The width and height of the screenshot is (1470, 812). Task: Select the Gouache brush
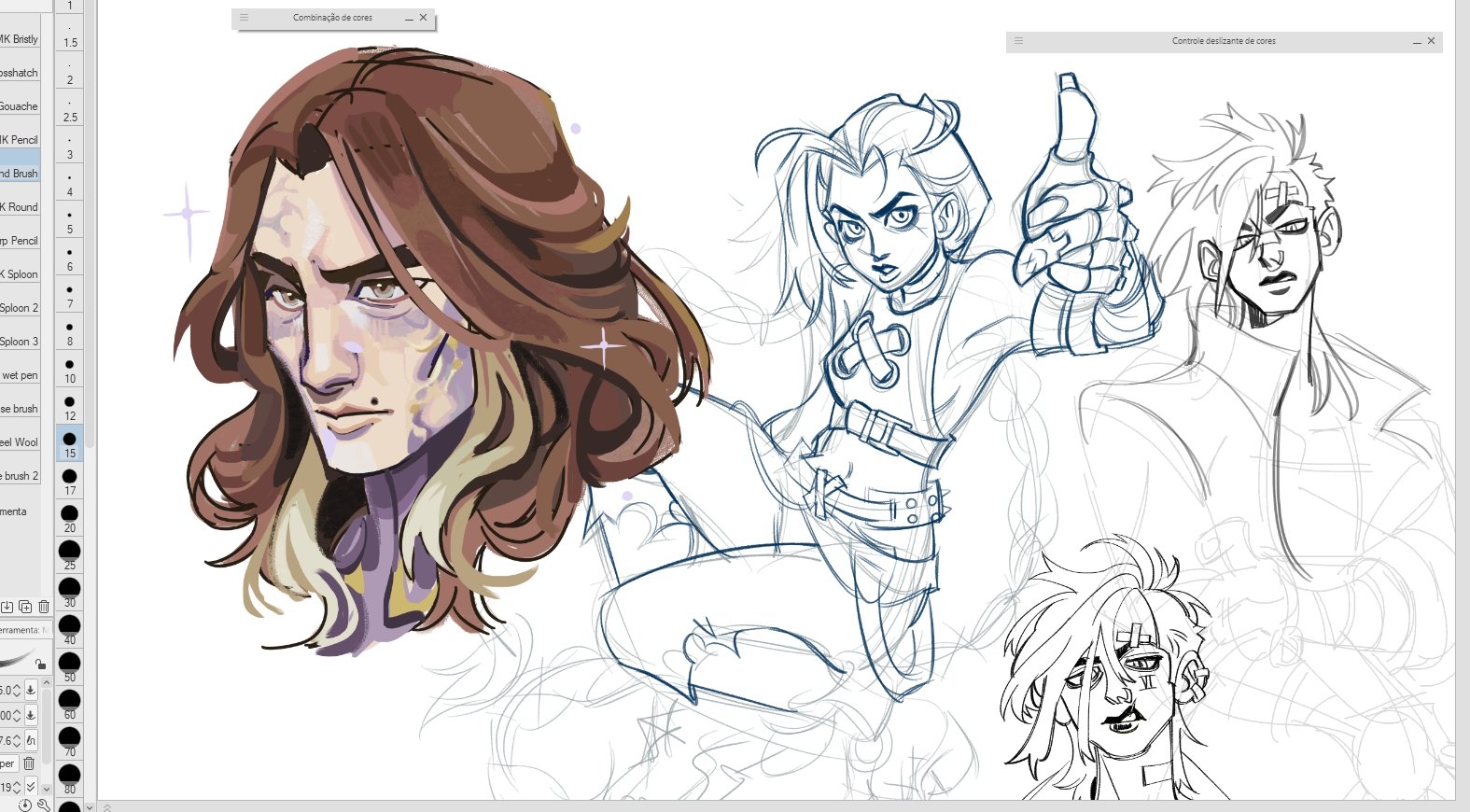[19, 106]
